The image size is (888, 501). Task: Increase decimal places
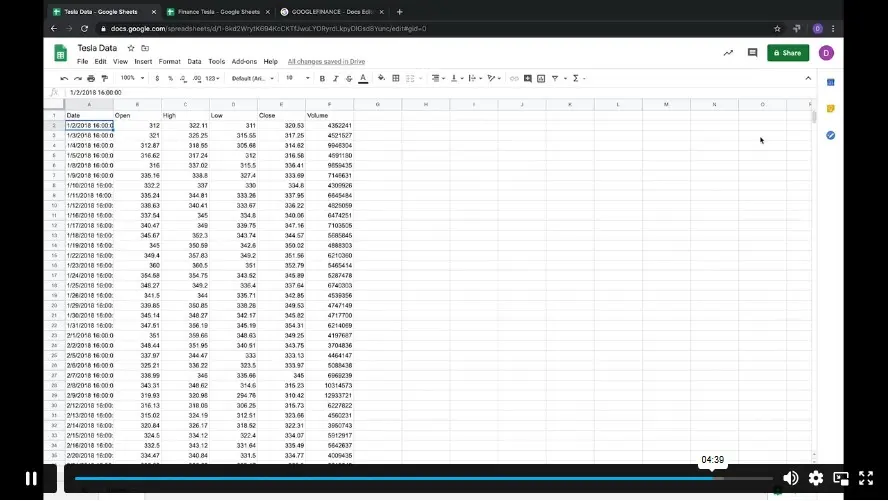click(197, 79)
